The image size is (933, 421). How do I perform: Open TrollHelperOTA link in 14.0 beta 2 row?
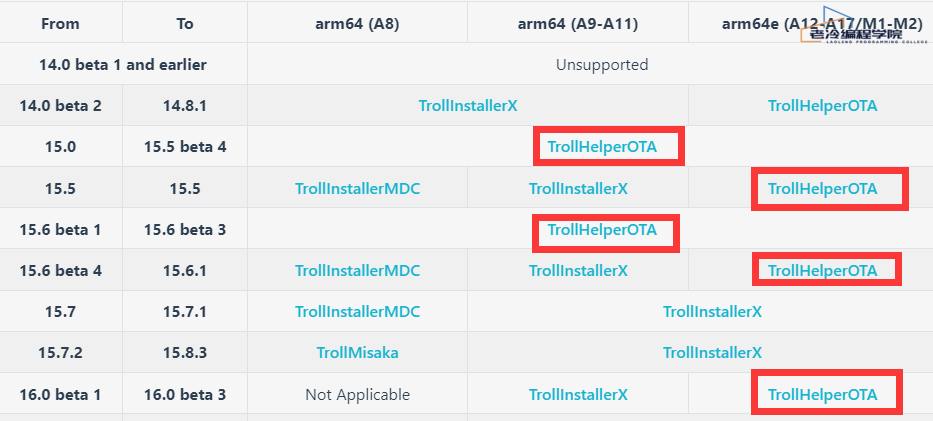click(822, 105)
